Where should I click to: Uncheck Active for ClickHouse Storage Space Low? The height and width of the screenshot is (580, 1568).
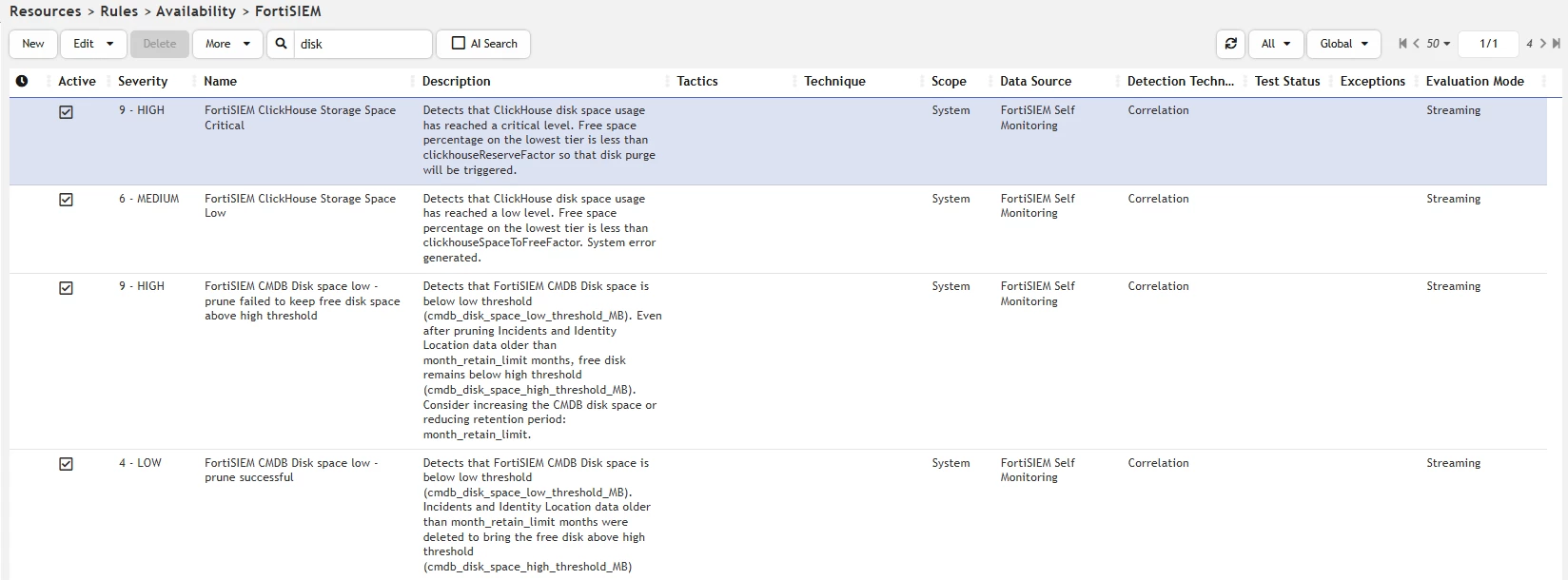point(66,200)
